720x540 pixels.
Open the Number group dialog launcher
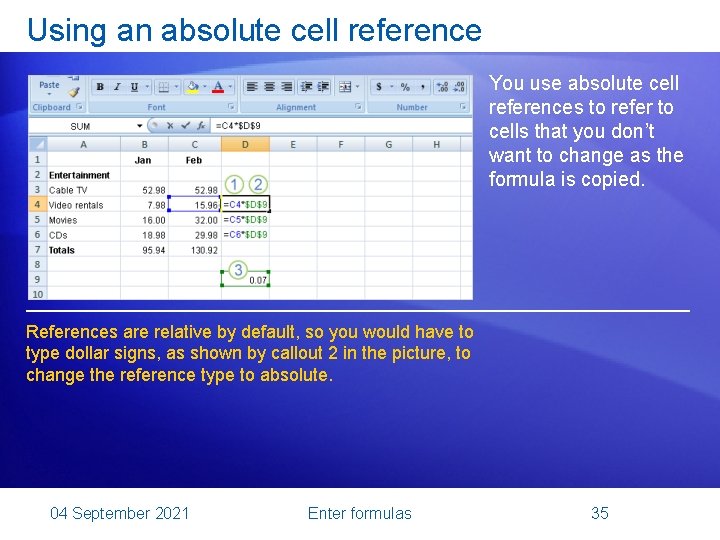[463, 107]
